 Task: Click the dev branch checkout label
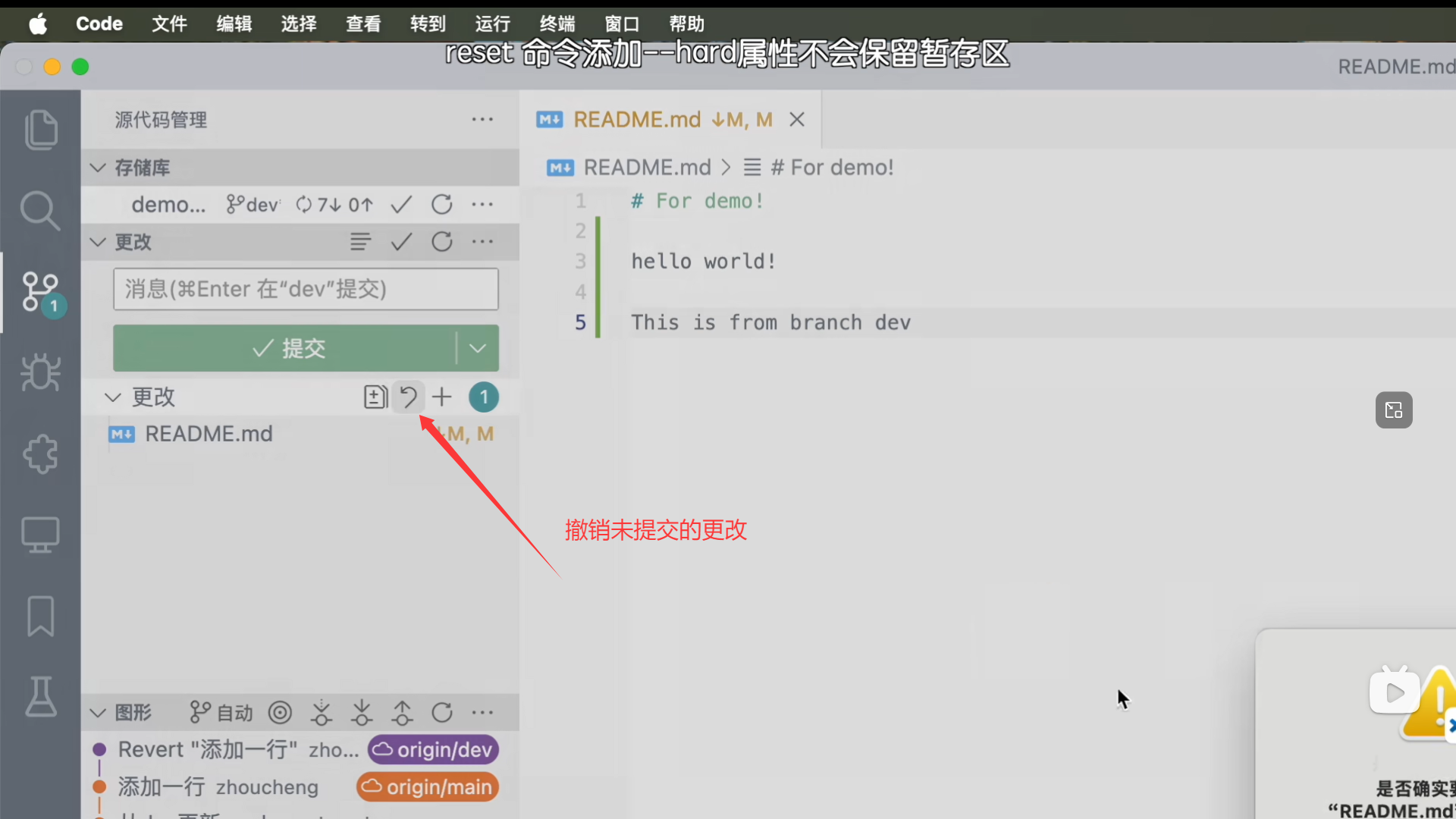[254, 205]
